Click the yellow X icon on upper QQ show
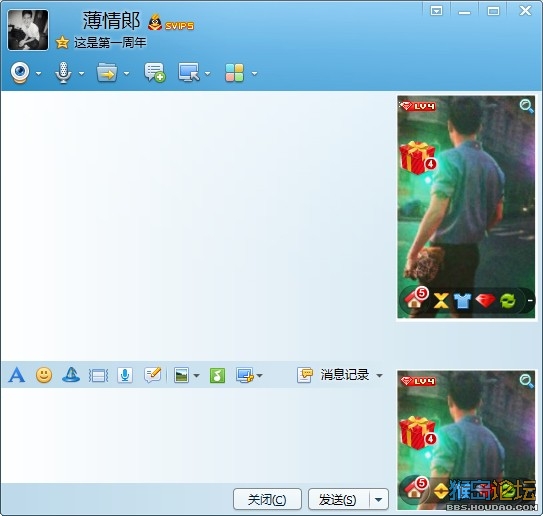 441,301
